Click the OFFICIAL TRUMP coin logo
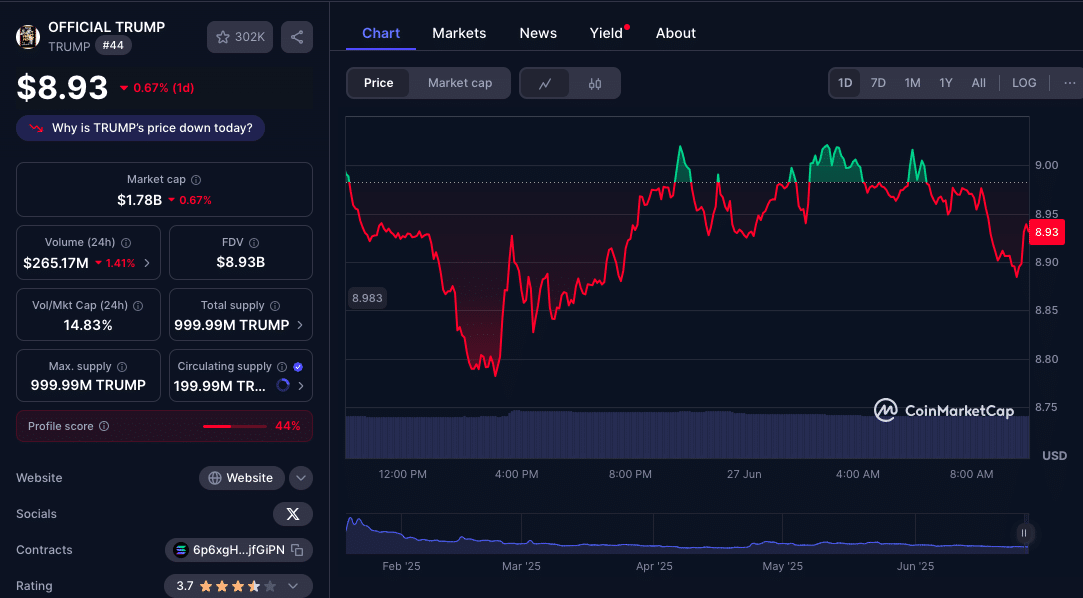The image size is (1083, 598). coord(28,37)
